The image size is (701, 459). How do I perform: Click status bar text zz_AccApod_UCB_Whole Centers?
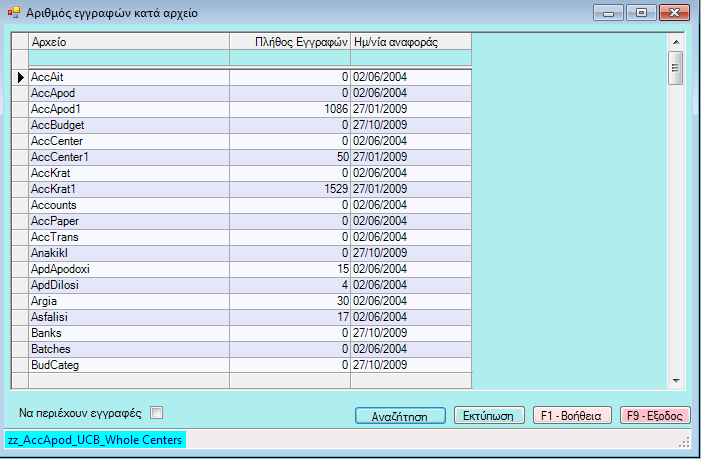tap(95, 440)
